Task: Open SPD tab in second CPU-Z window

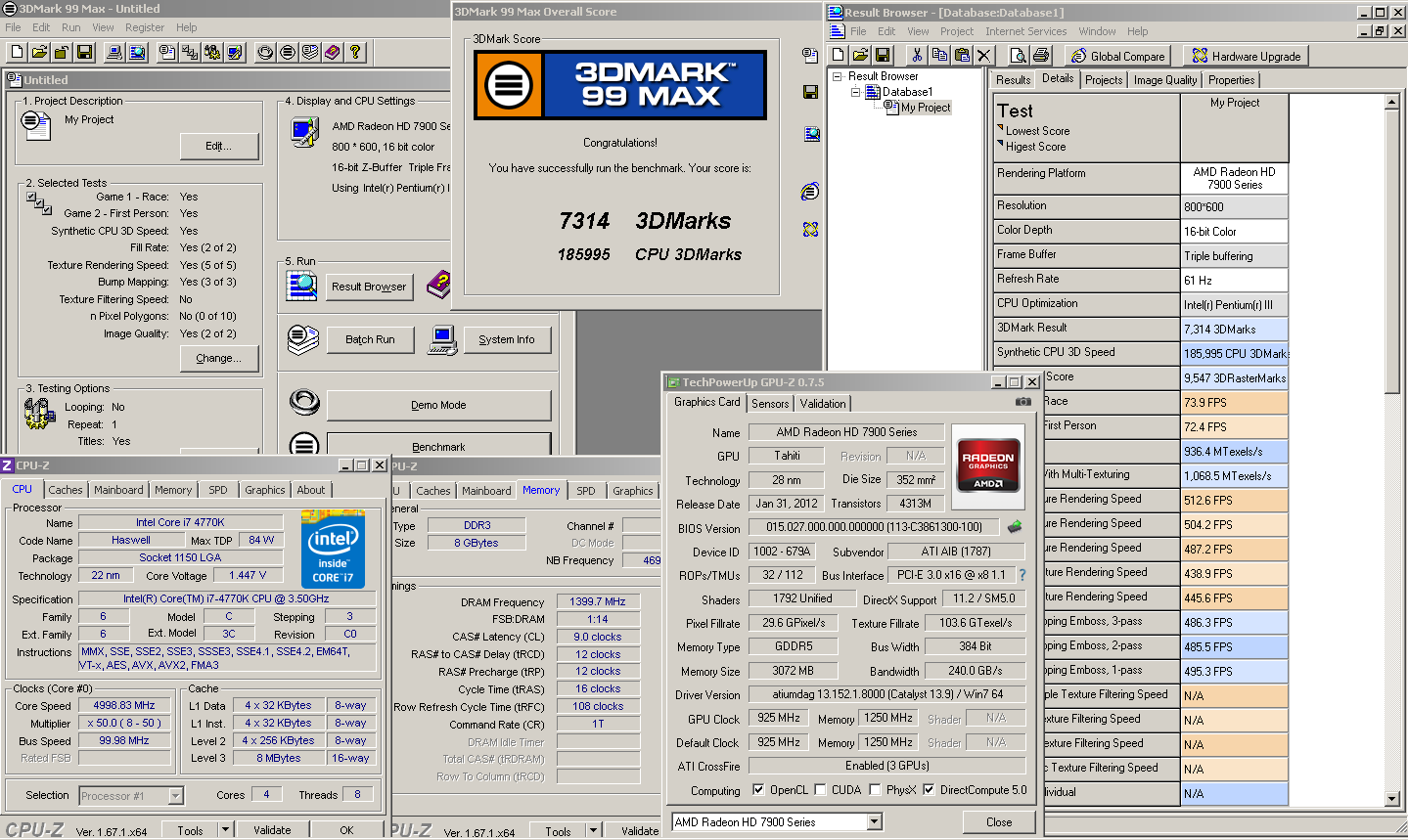Action: (586, 491)
